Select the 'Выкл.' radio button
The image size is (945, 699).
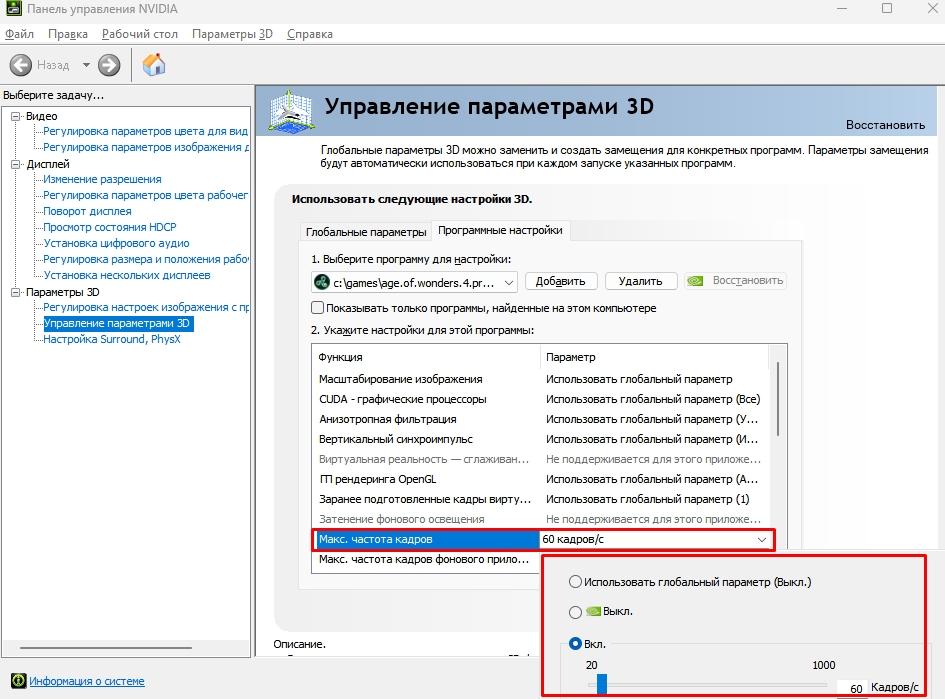574,611
